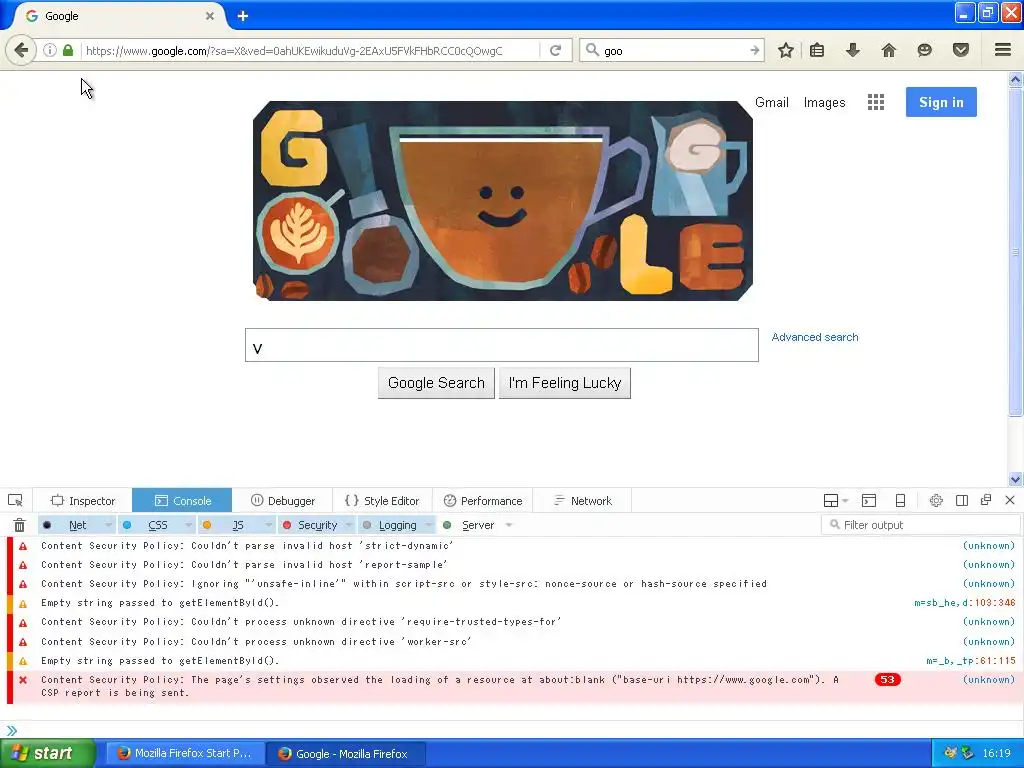Click the repeated-error count badge 53
Viewport: 1024px width, 768px height.
click(x=887, y=679)
